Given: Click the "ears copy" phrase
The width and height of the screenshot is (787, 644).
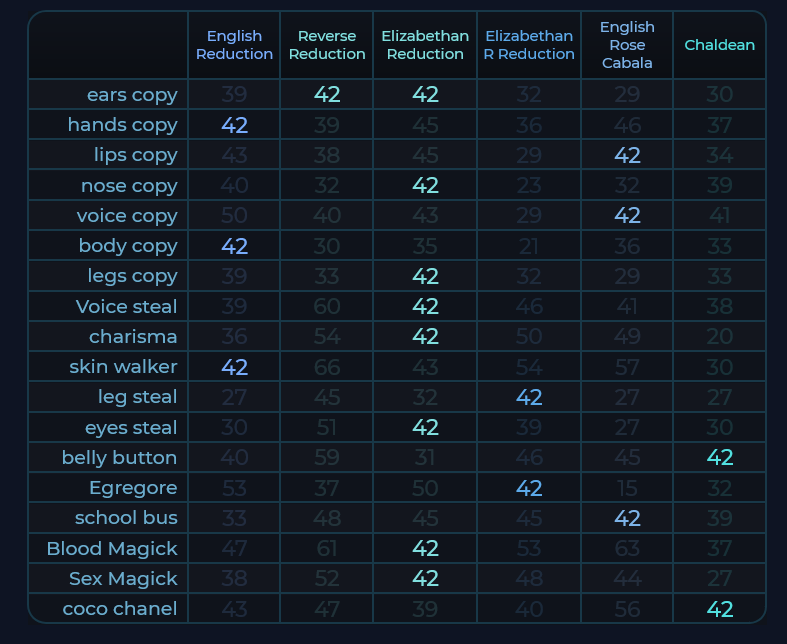Looking at the screenshot, I should [x=132, y=95].
